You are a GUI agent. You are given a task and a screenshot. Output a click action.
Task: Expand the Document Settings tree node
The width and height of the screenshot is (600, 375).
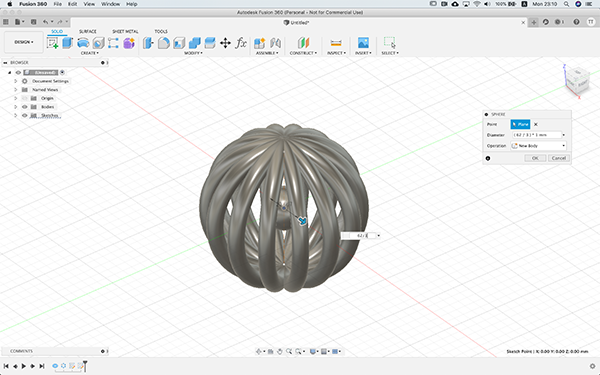16,81
